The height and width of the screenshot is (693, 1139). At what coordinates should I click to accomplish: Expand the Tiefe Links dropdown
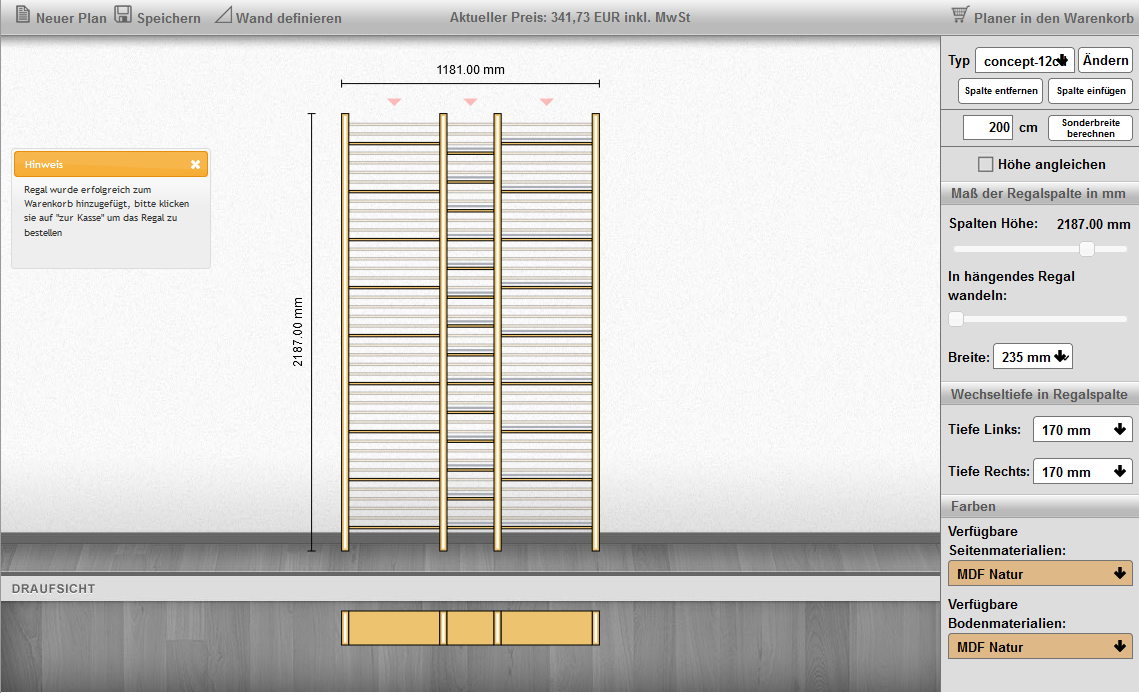coord(1082,430)
